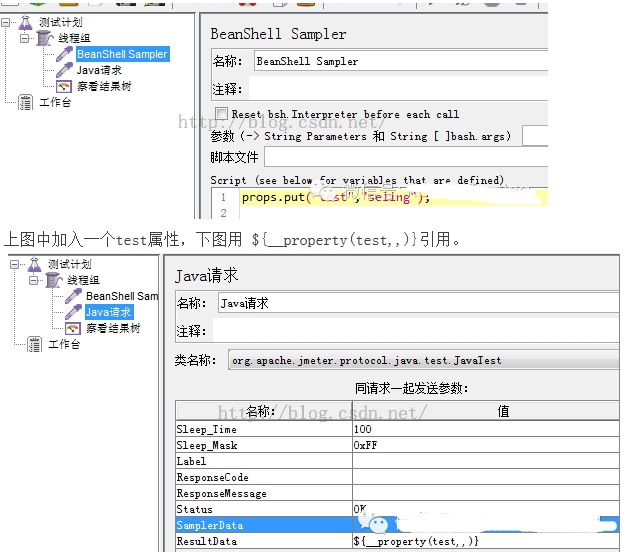Click the 值 column header of parameters table
Screen dimensions: 624x554
486,411
